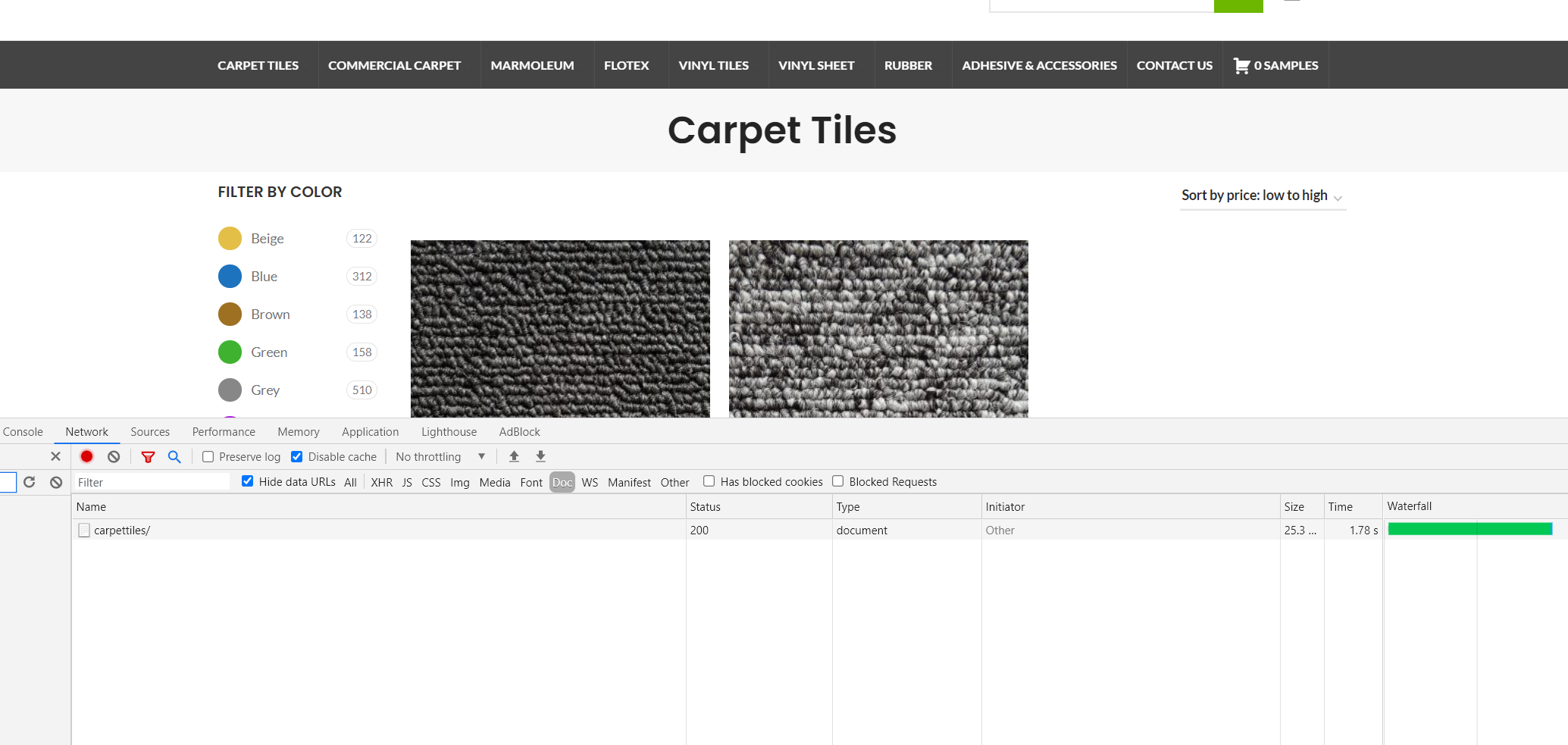This screenshot has width=1568, height=745.
Task: Clear the network log icon
Action: pyautogui.click(x=114, y=456)
